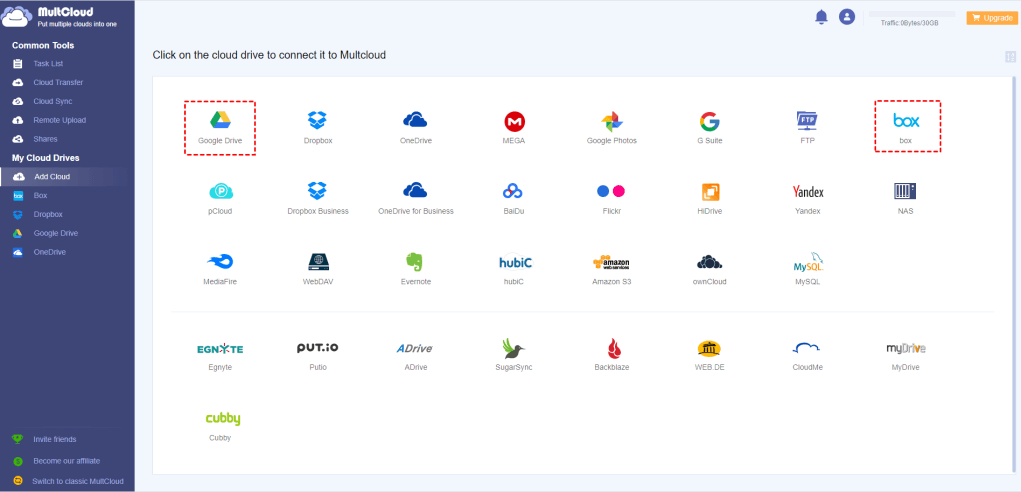Click Become our affiliate link

pyautogui.click(x=66, y=461)
